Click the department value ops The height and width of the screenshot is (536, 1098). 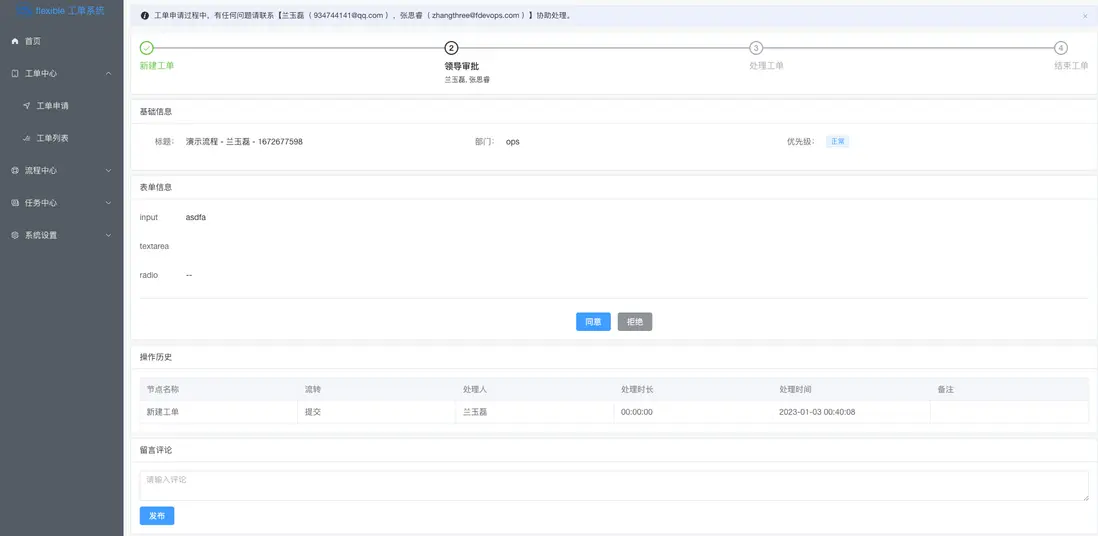point(513,142)
